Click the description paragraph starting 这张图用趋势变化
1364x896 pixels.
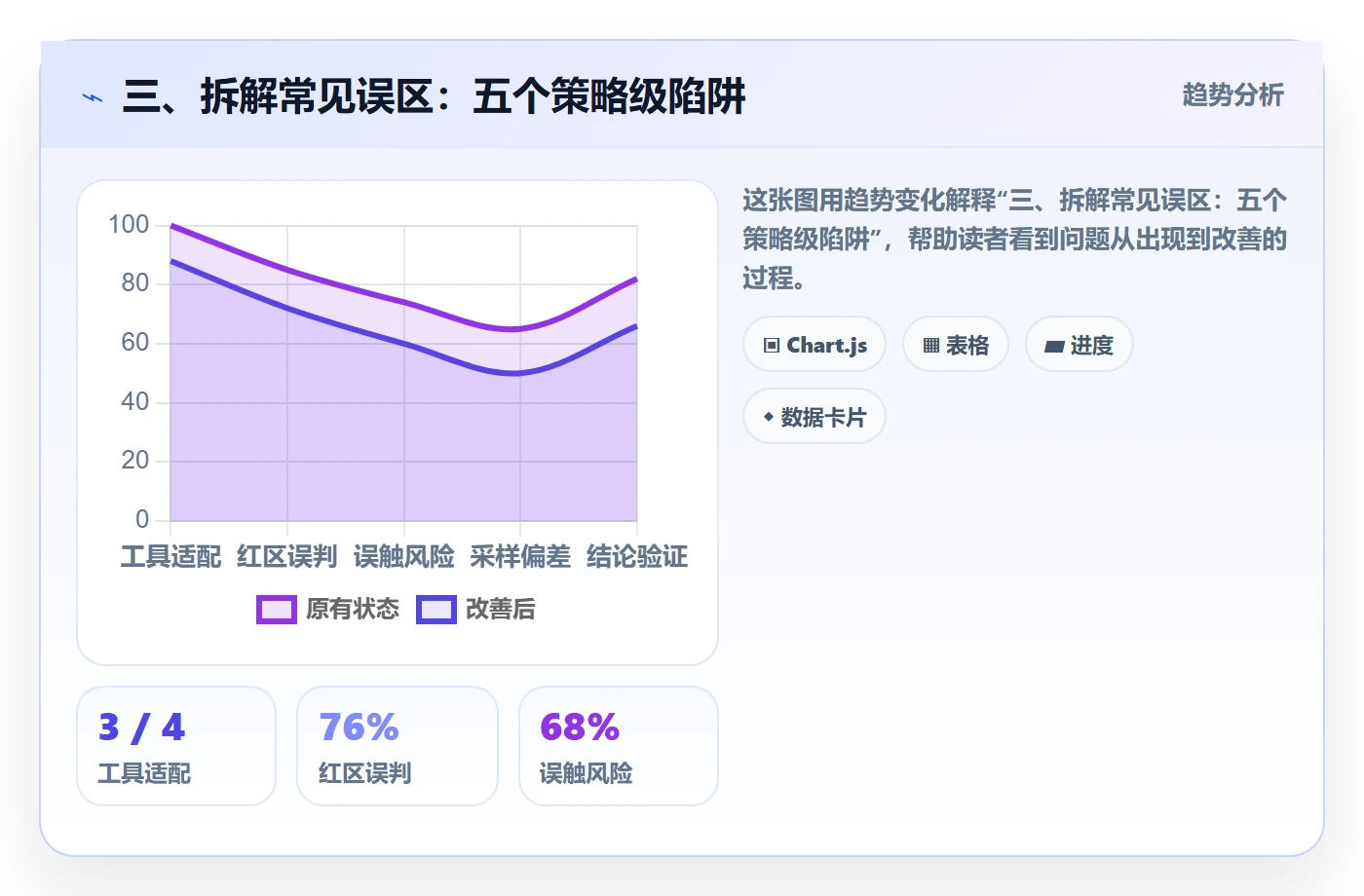tap(1015, 240)
